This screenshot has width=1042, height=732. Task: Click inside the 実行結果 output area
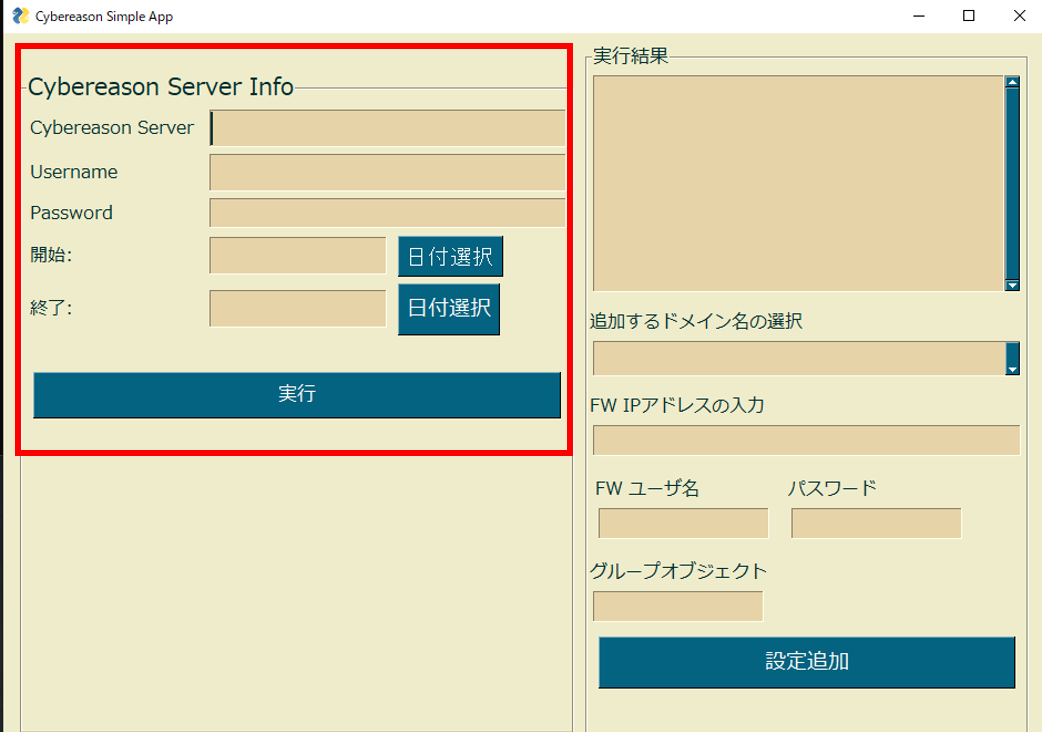tap(798, 183)
